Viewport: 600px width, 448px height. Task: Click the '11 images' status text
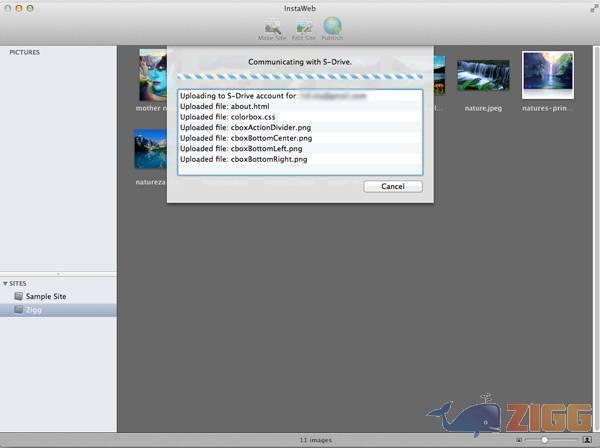pyautogui.click(x=316, y=440)
